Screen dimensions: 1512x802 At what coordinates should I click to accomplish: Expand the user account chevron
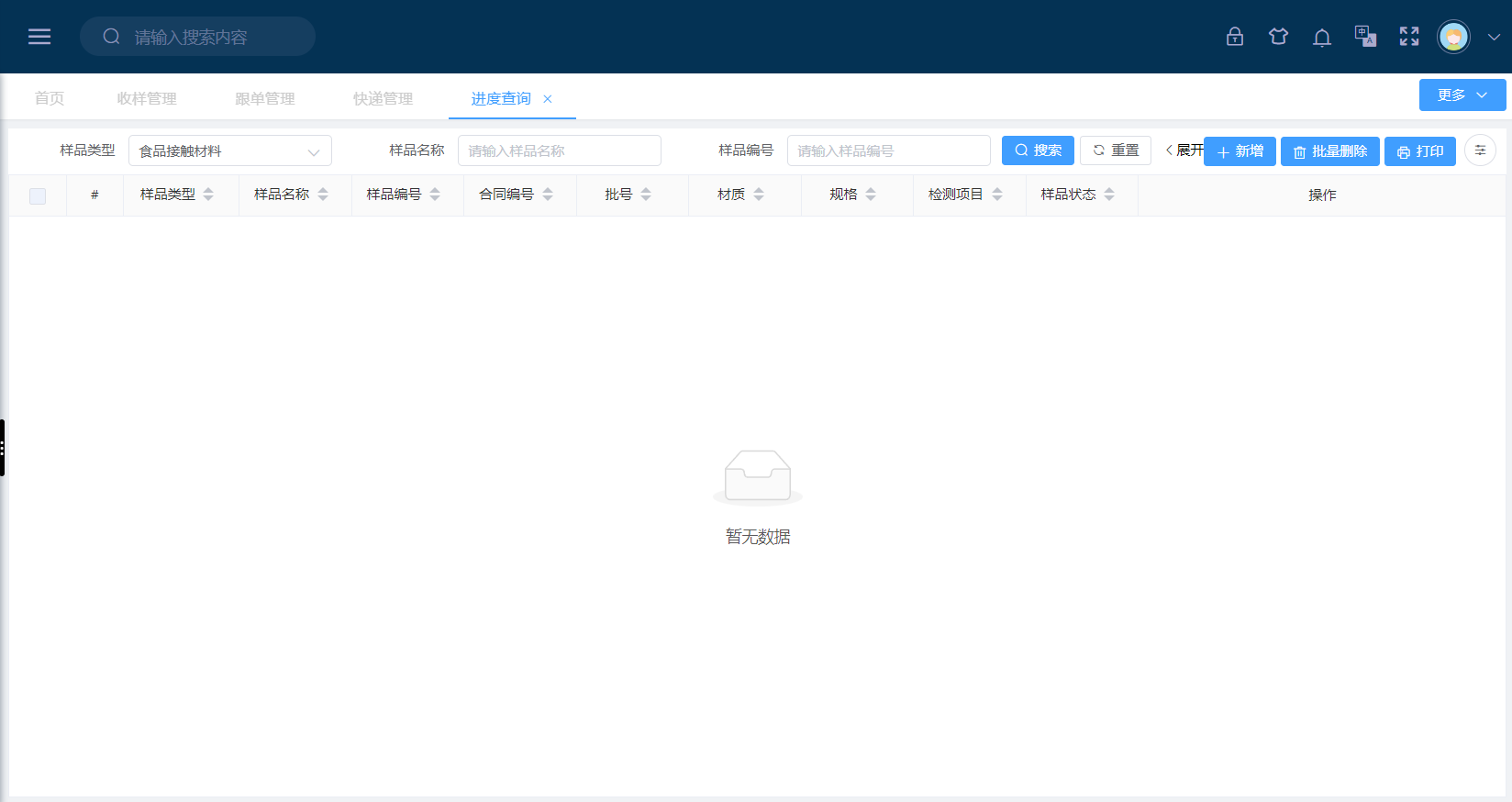[x=1494, y=38]
